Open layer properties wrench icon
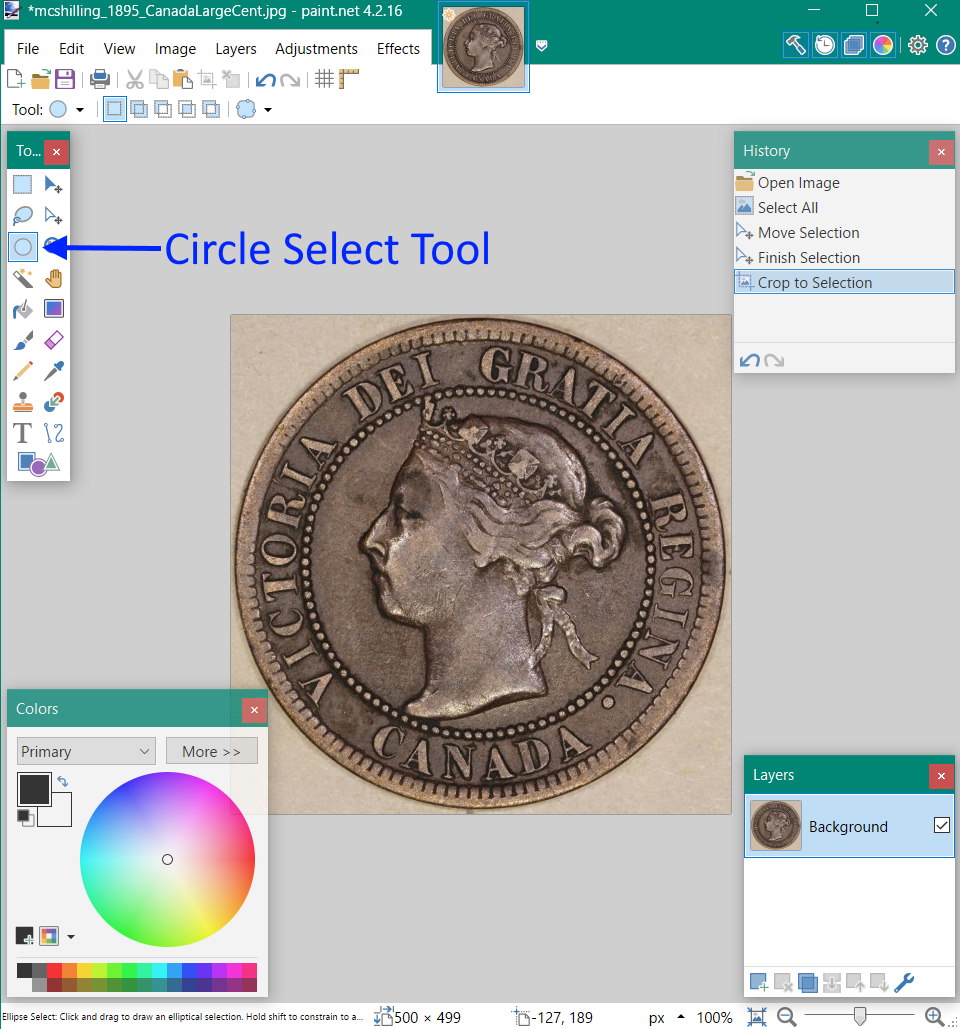960x1029 pixels. coord(904,982)
